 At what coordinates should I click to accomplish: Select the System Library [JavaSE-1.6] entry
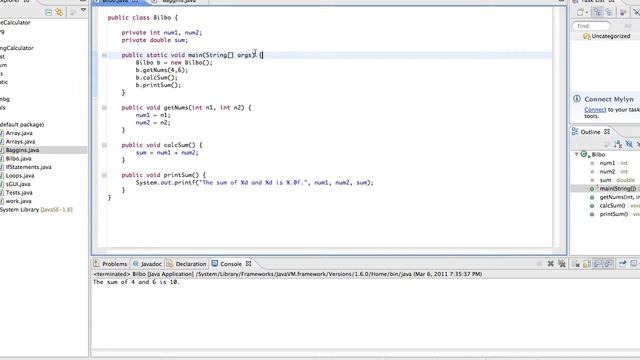36,210
